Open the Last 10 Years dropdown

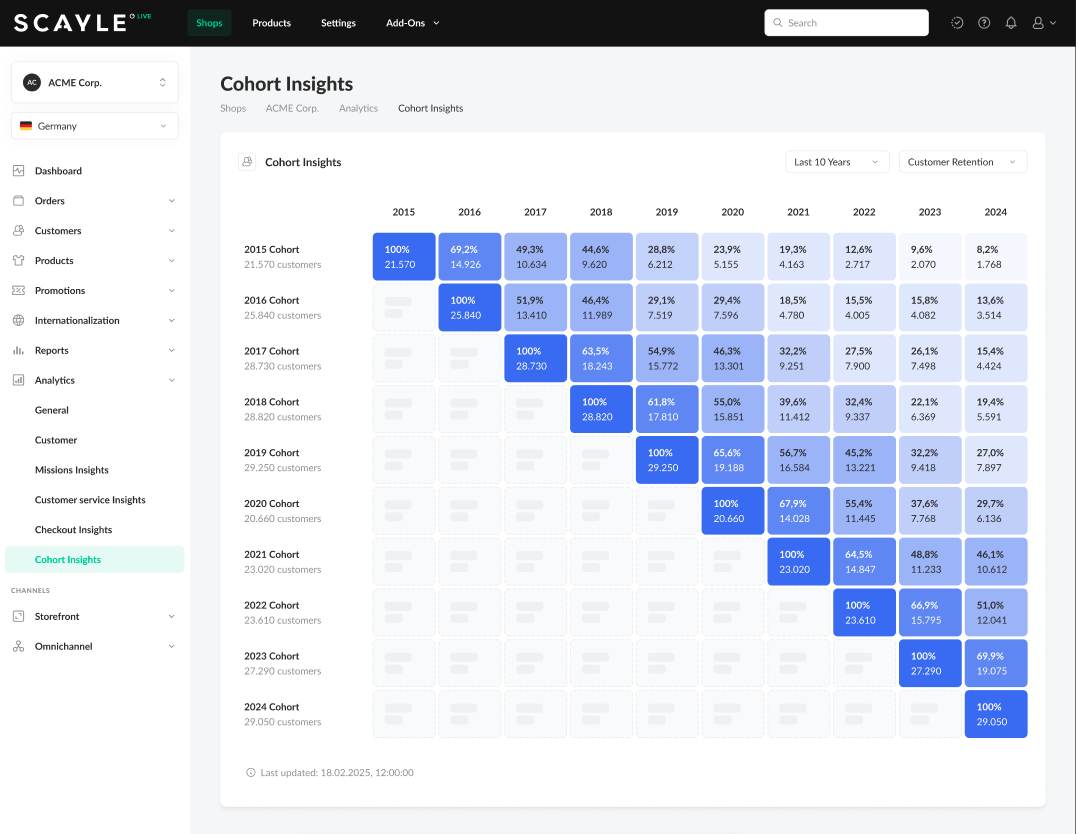pyautogui.click(x=837, y=162)
